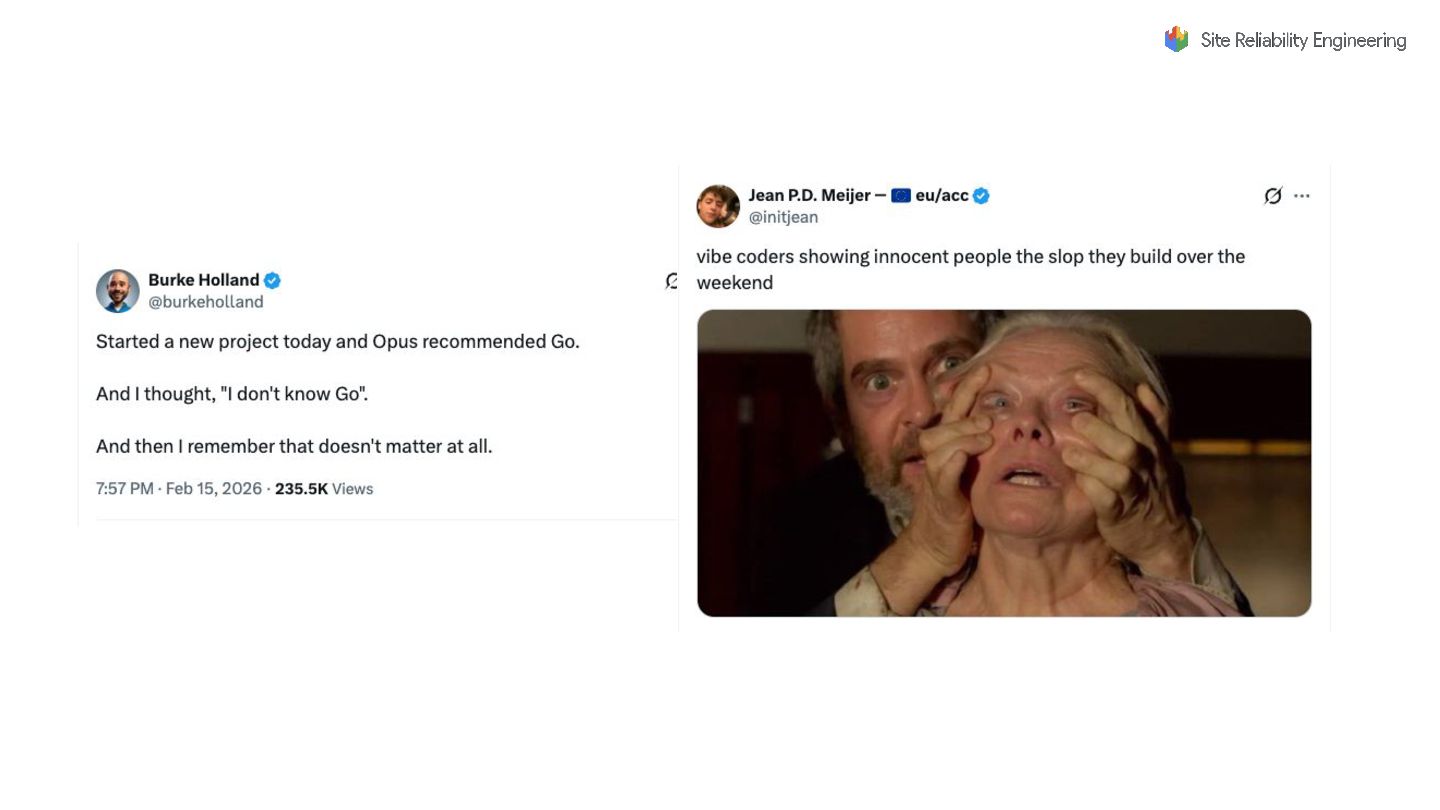
Task: Open the 7:57 PM Feb 15 timestamp
Action: (178, 489)
